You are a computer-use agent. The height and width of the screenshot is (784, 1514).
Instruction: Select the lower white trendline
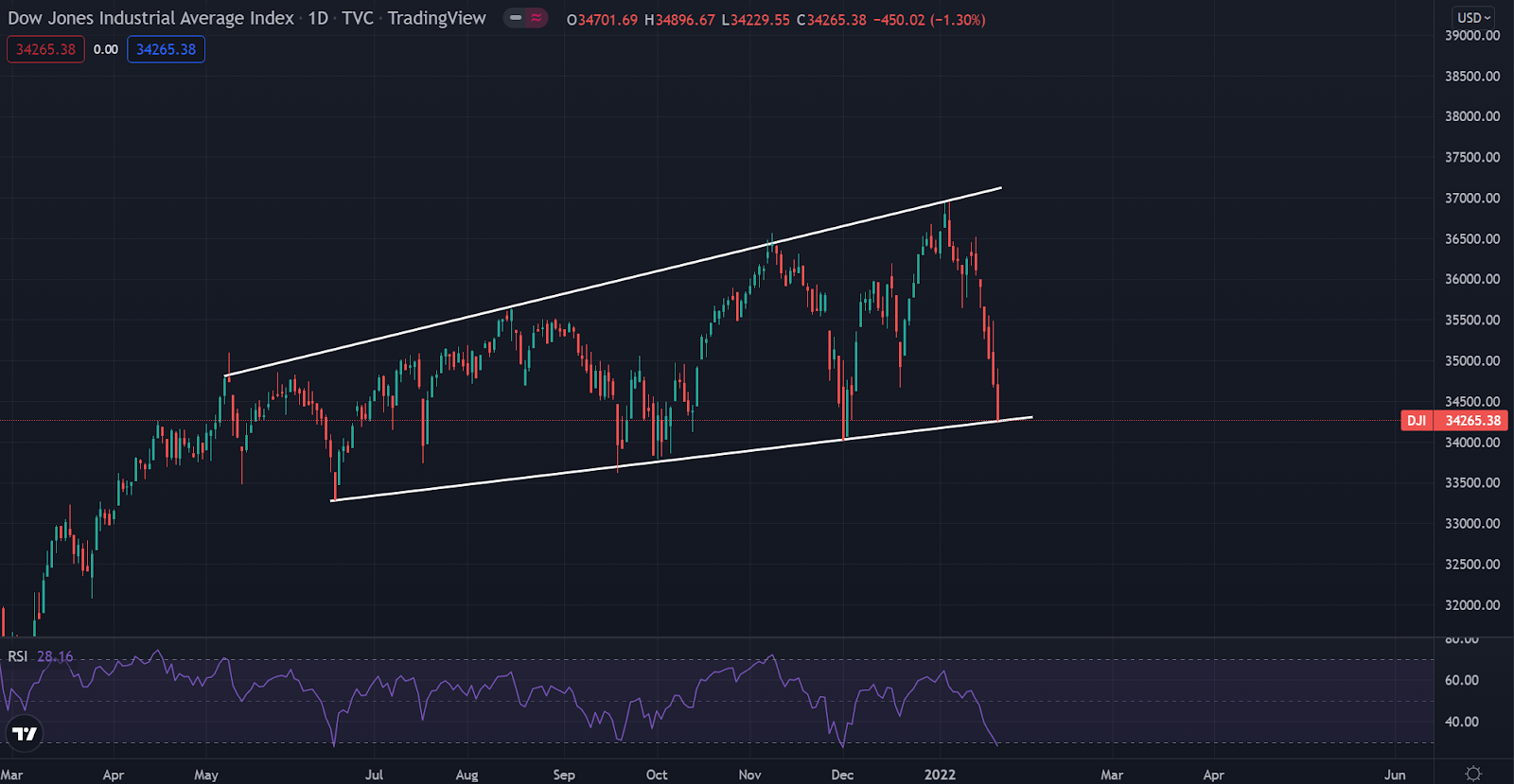(x=681, y=459)
